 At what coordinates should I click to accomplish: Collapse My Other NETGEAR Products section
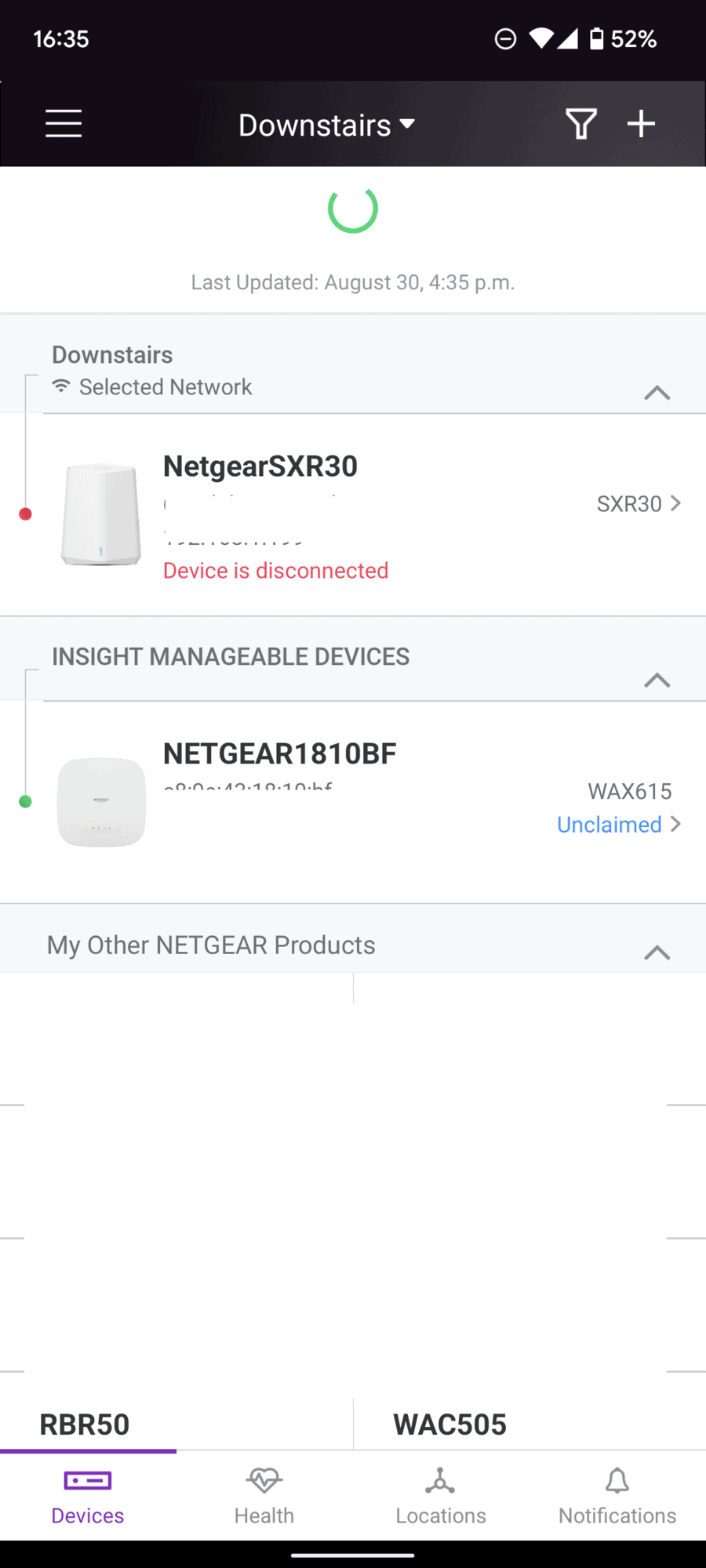[x=657, y=953]
